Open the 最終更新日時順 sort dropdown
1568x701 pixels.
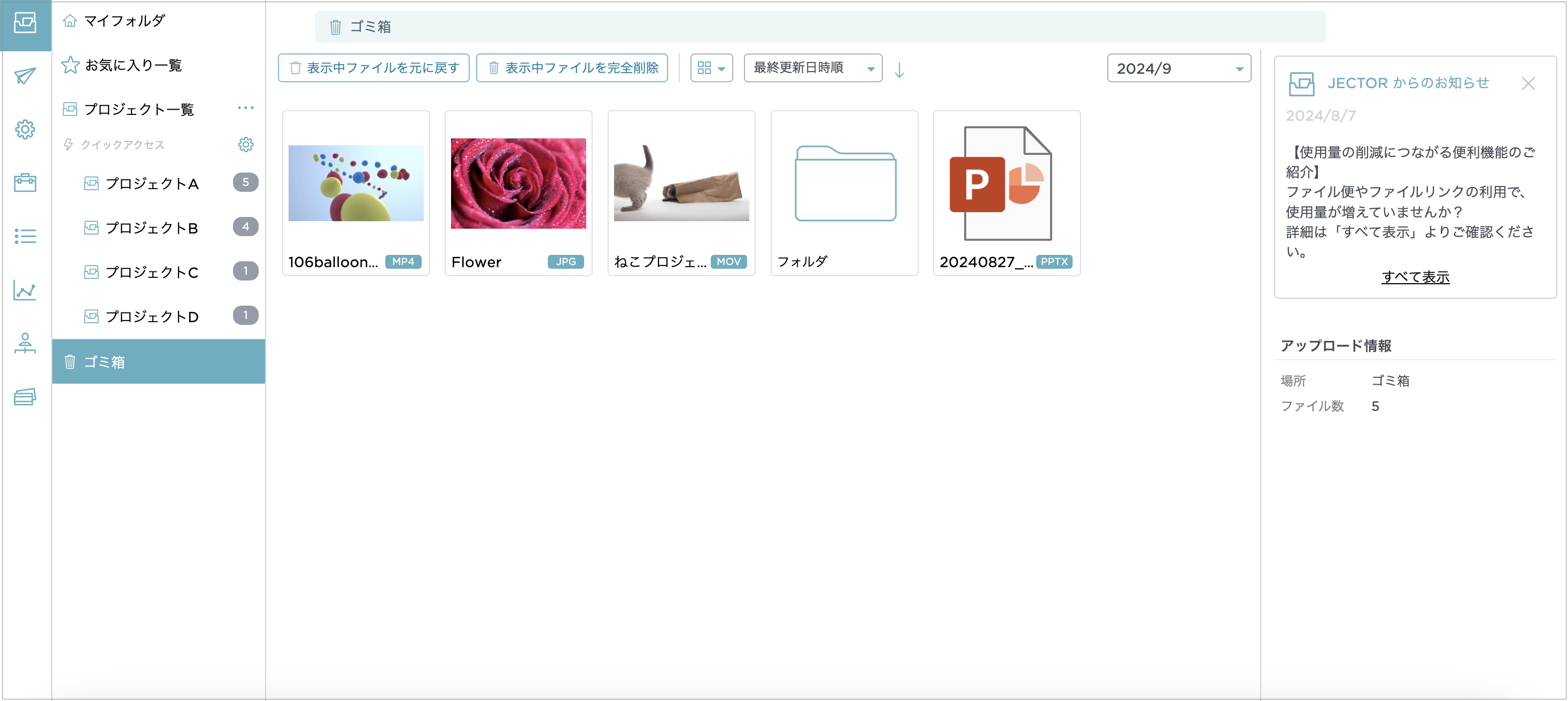point(813,67)
